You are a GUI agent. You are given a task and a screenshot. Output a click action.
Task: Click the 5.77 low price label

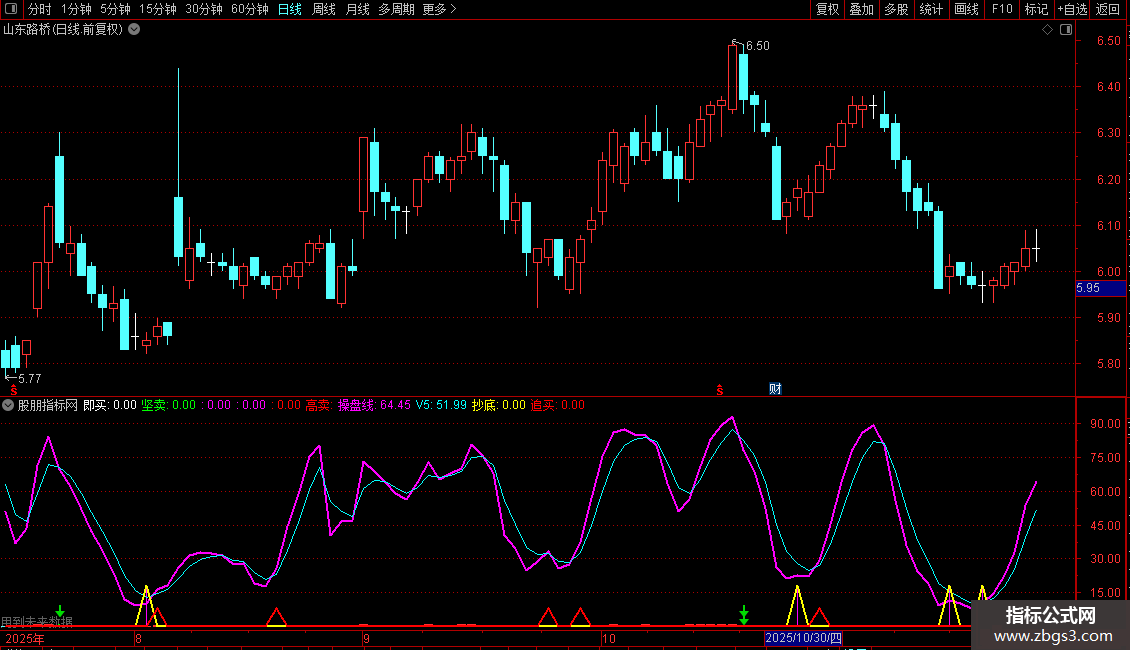pos(30,378)
